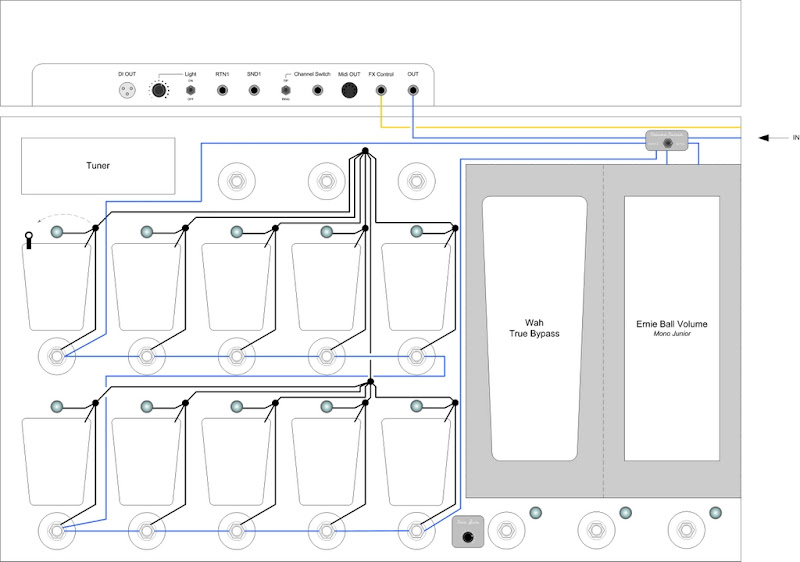This screenshot has height=562, width=800.
Task: Click the LED below the Ernie Ball Volume pedal
Action: click(715, 513)
